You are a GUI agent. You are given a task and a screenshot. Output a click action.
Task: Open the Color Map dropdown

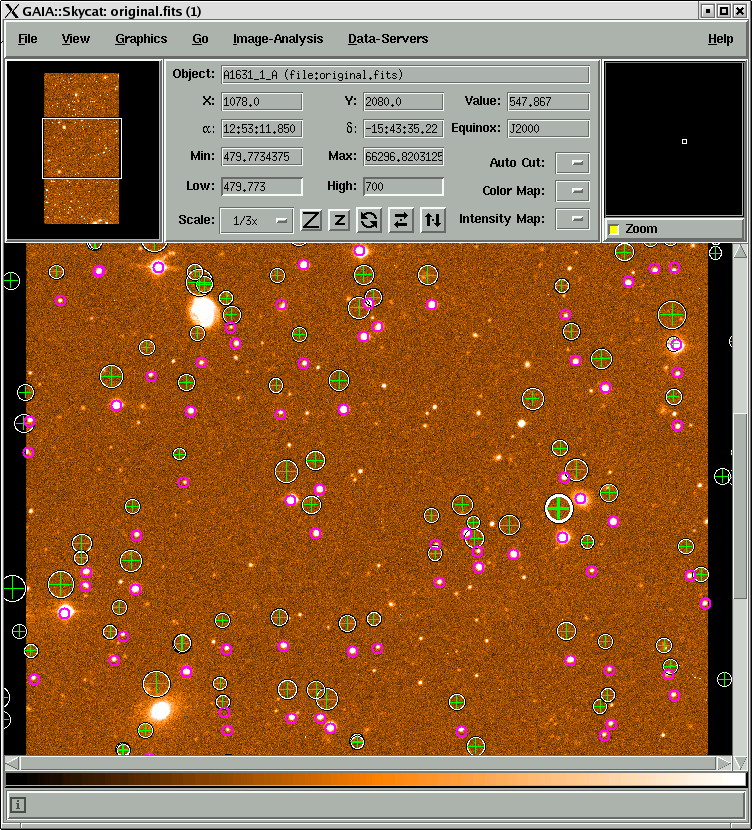click(x=573, y=191)
